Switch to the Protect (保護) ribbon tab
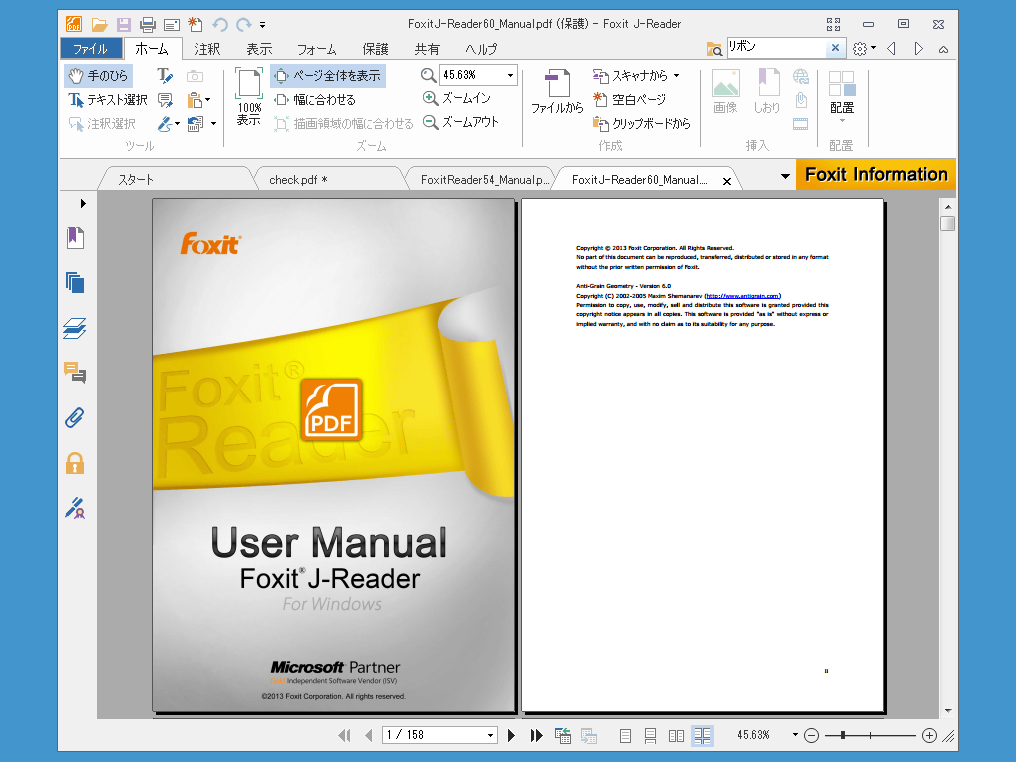This screenshot has width=1016, height=762. [x=376, y=49]
